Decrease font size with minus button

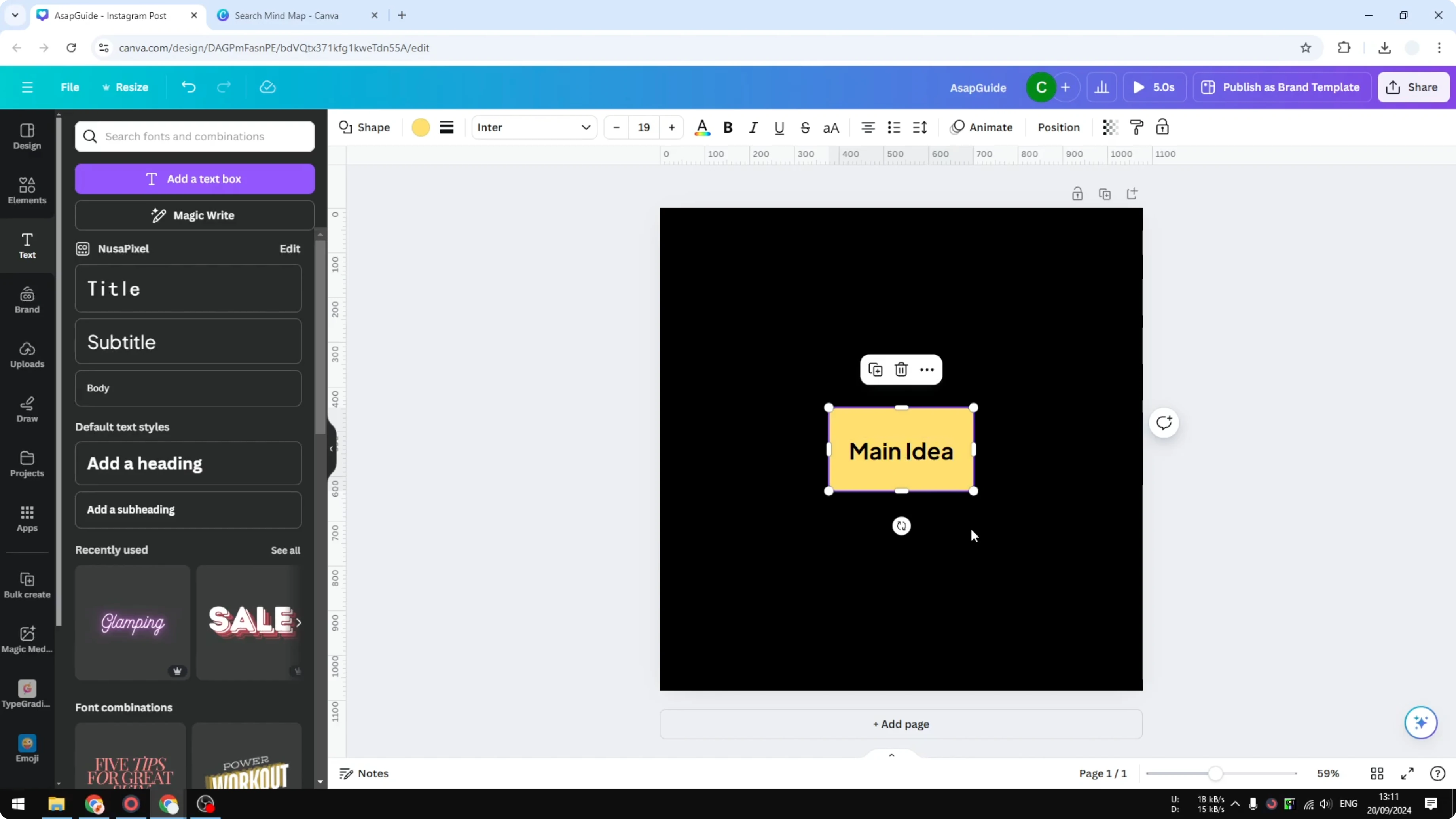pos(617,127)
